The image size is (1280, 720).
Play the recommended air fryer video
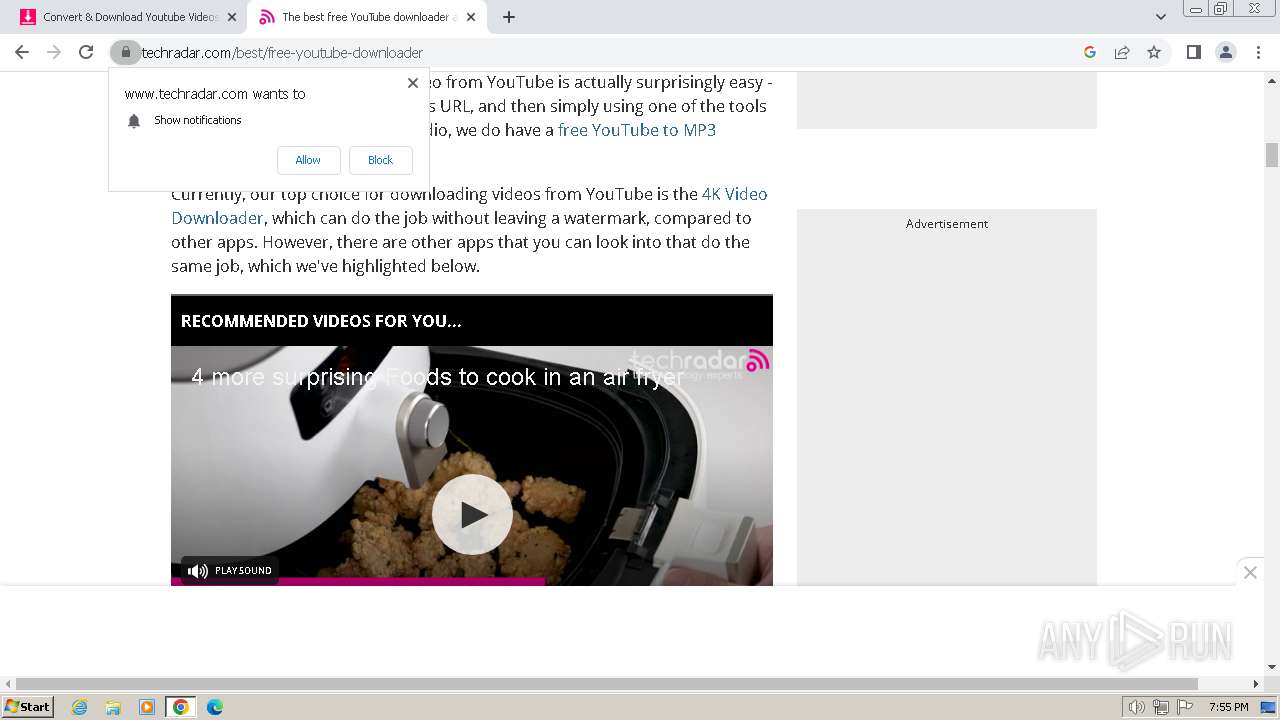472,514
